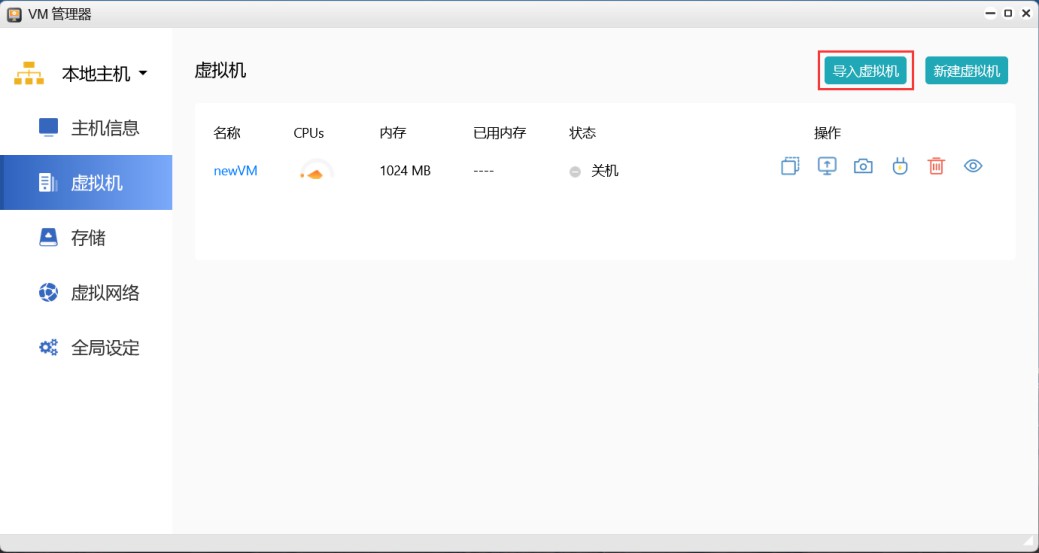Expand the 本地主机 dropdown arrow
The height and width of the screenshot is (553, 1039).
[143, 74]
